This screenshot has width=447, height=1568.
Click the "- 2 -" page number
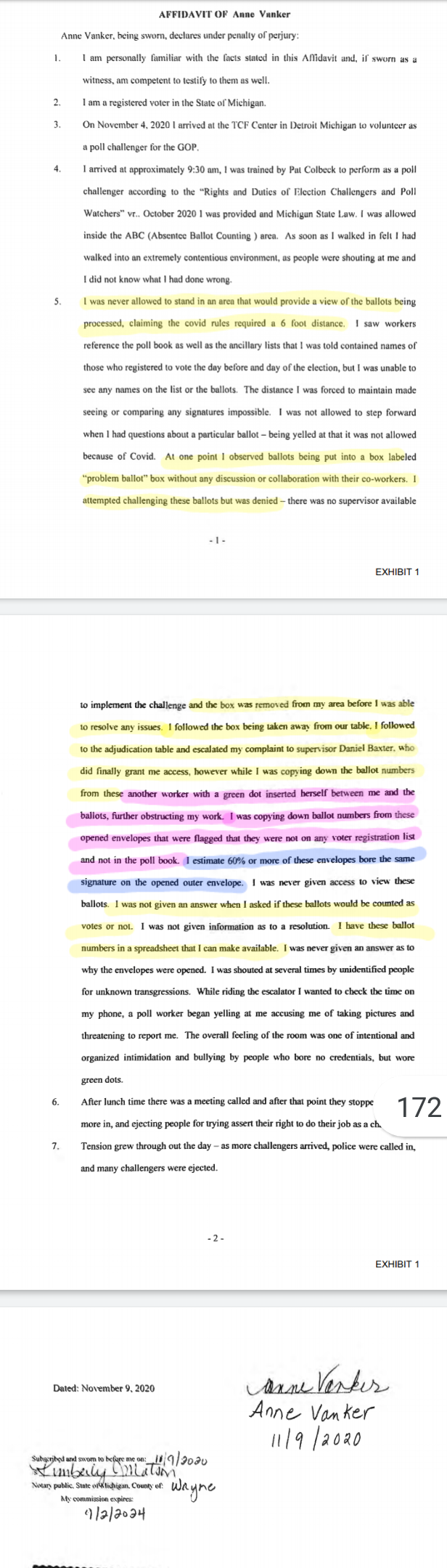click(x=216, y=1238)
